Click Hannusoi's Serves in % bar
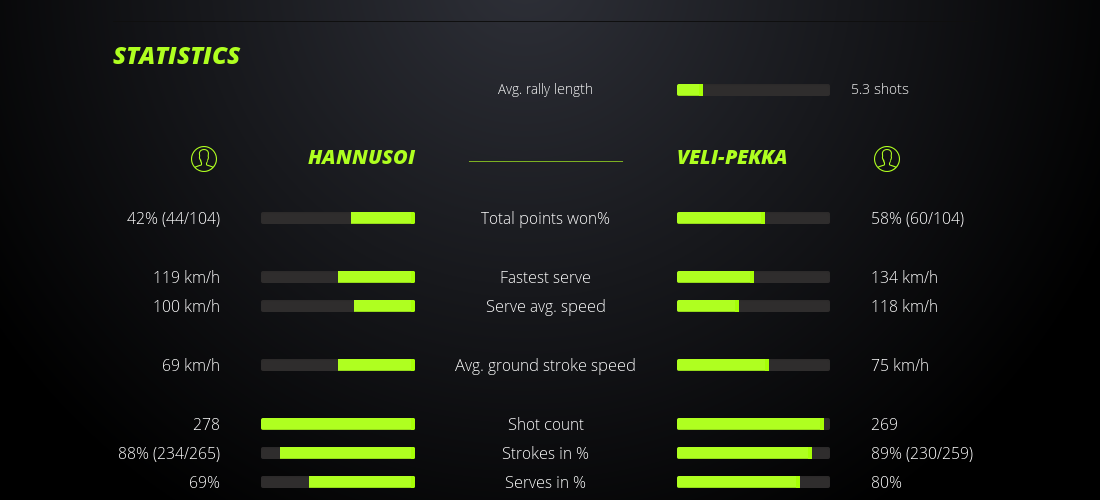Image resolution: width=1100 pixels, height=500 pixels. click(338, 482)
